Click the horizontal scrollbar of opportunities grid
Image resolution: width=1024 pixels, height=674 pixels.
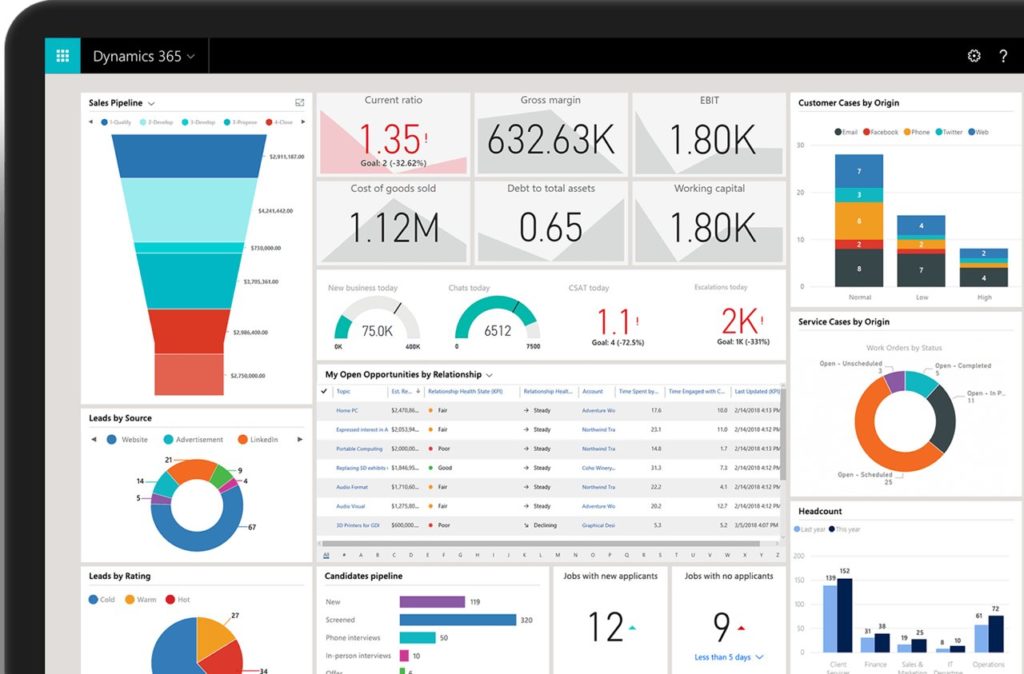[550, 544]
